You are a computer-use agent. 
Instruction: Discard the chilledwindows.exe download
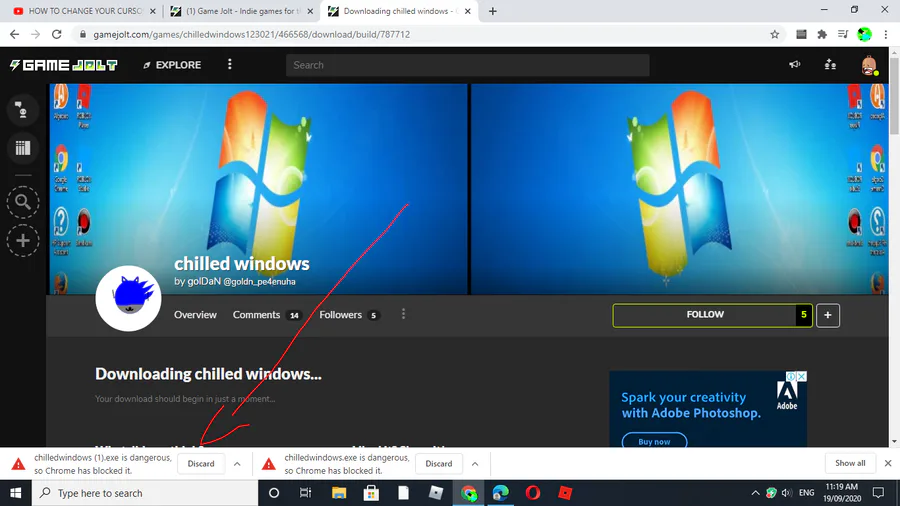click(439, 464)
